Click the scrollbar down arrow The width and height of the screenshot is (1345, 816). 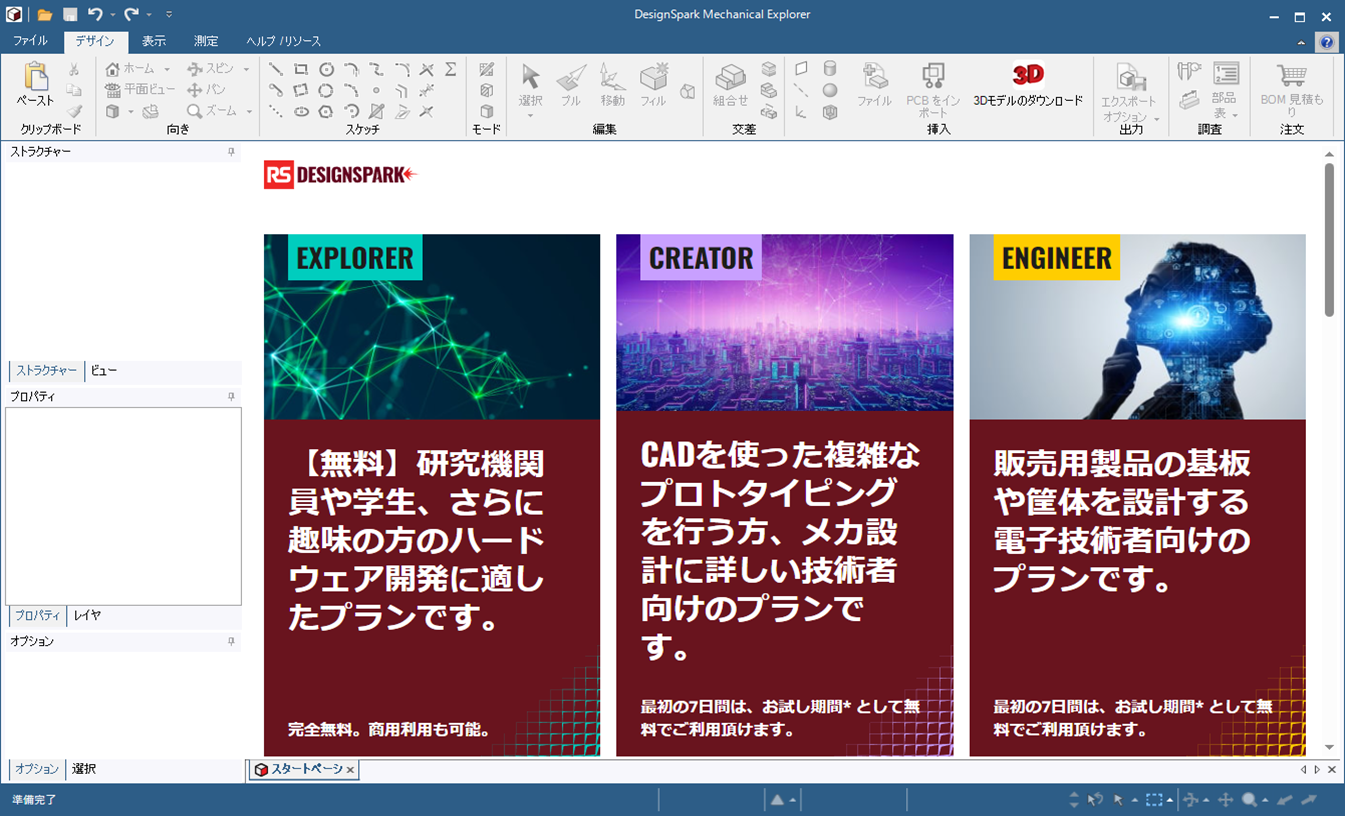click(x=1329, y=747)
